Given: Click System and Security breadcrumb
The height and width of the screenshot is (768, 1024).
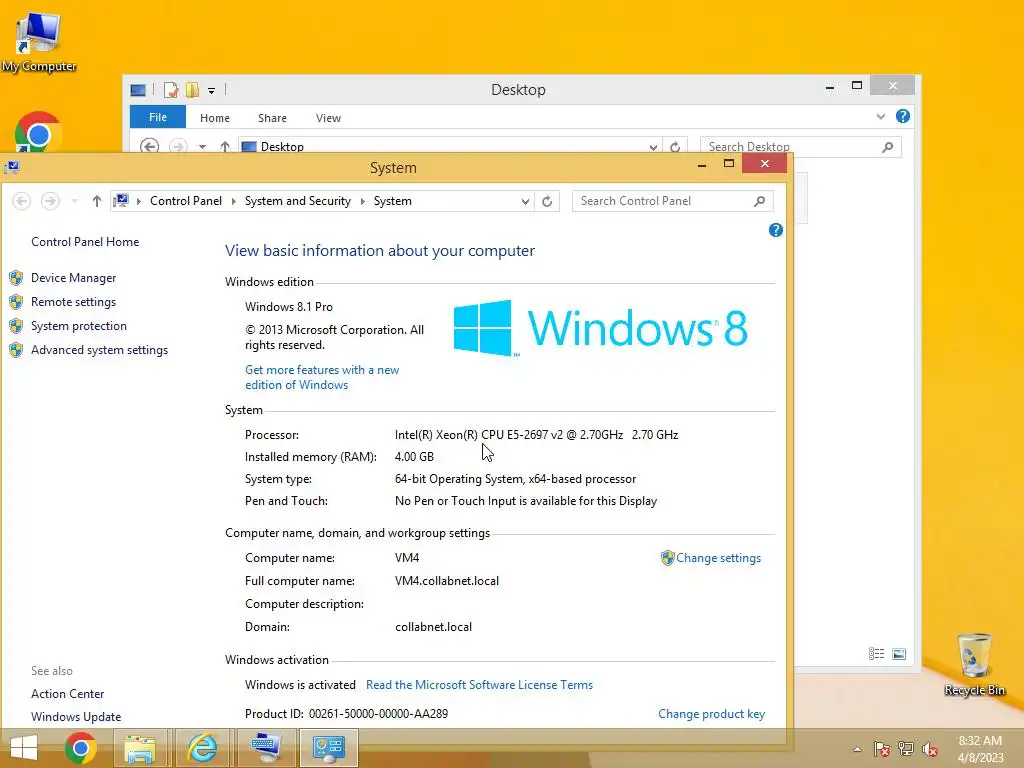Looking at the screenshot, I should click(x=298, y=201).
